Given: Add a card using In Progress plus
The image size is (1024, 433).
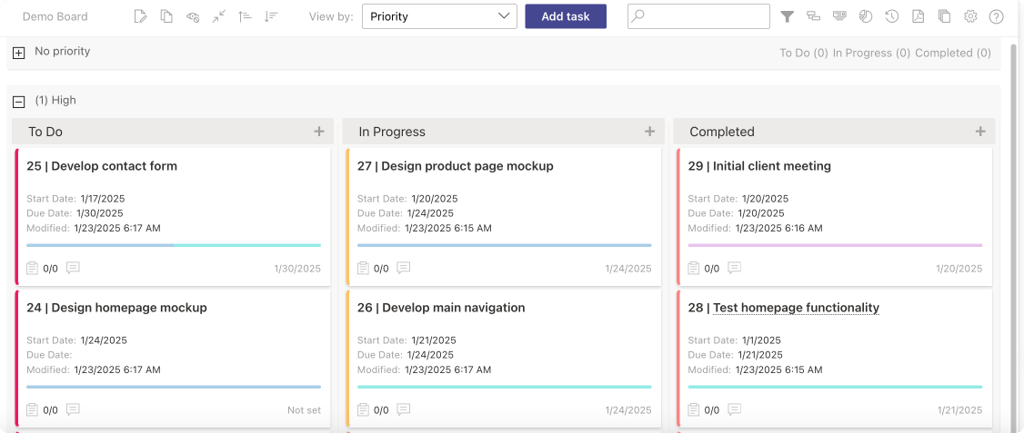Looking at the screenshot, I should [650, 131].
